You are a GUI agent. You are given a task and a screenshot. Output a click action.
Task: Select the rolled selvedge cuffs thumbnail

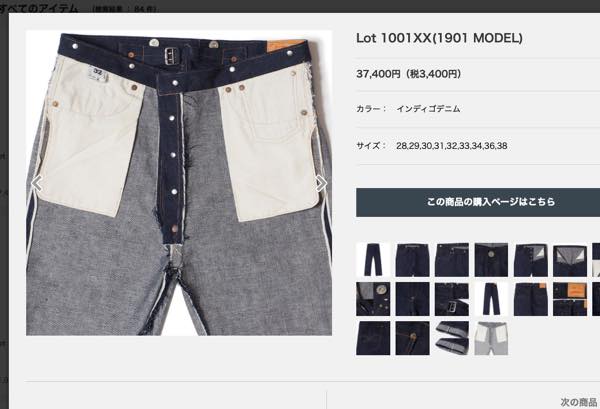452,338
